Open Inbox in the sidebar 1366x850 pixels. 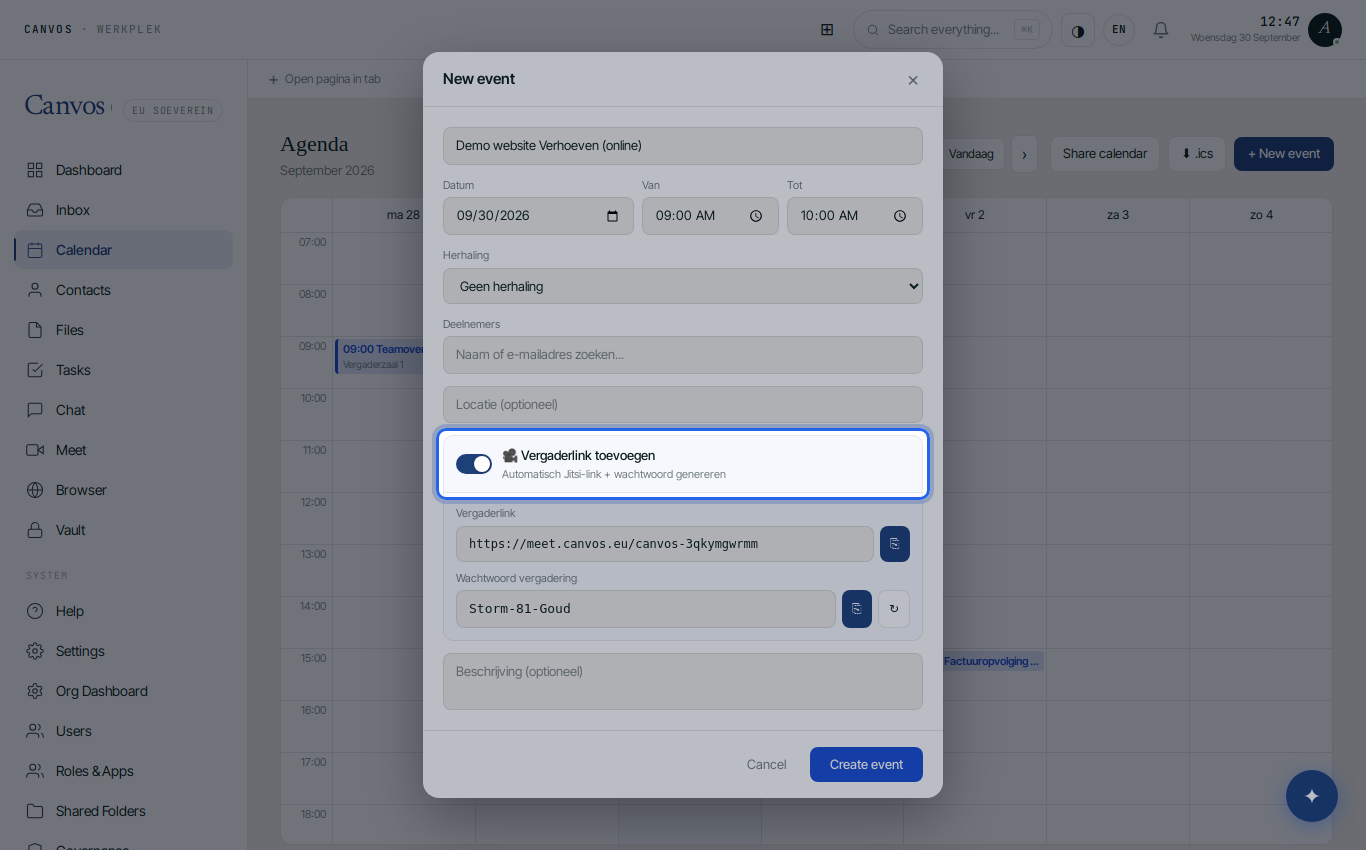point(123,210)
